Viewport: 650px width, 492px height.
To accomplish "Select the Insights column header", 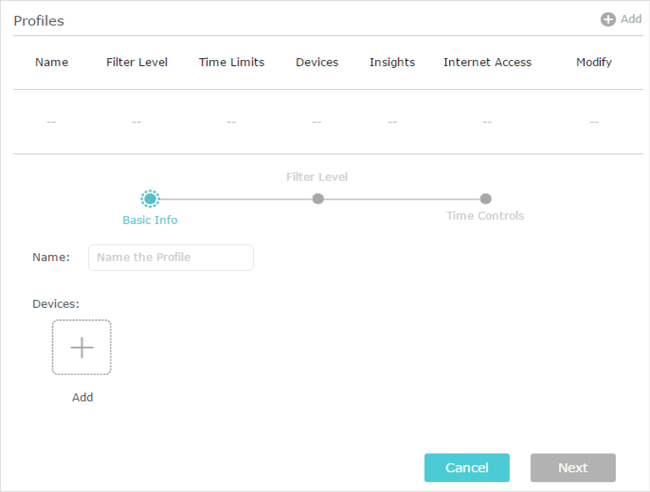I will [392, 62].
